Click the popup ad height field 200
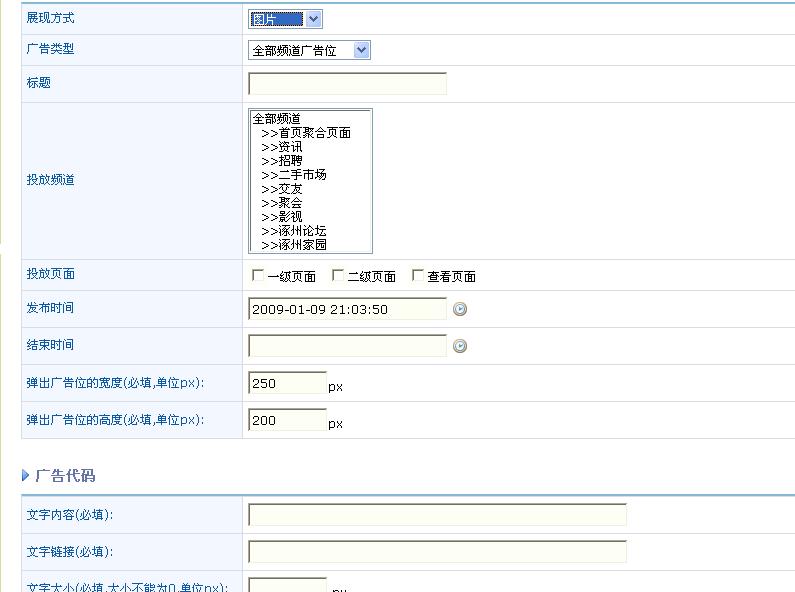 [x=287, y=420]
